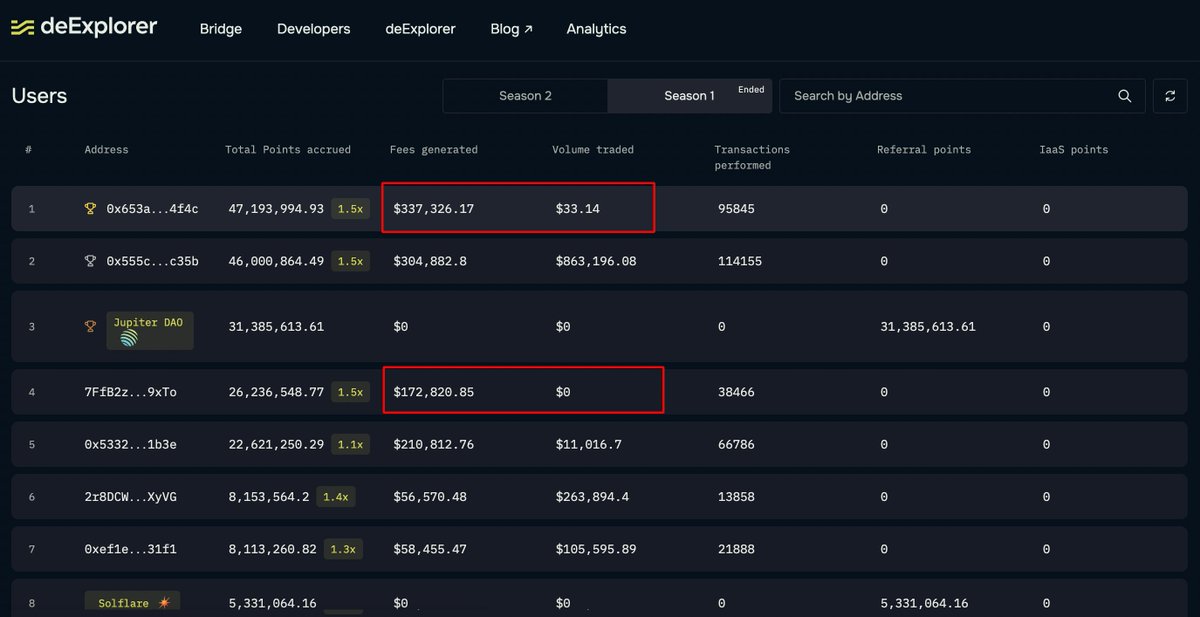Click fees value $304,882.8
Viewport: 1200px width, 617px height.
(x=430, y=261)
